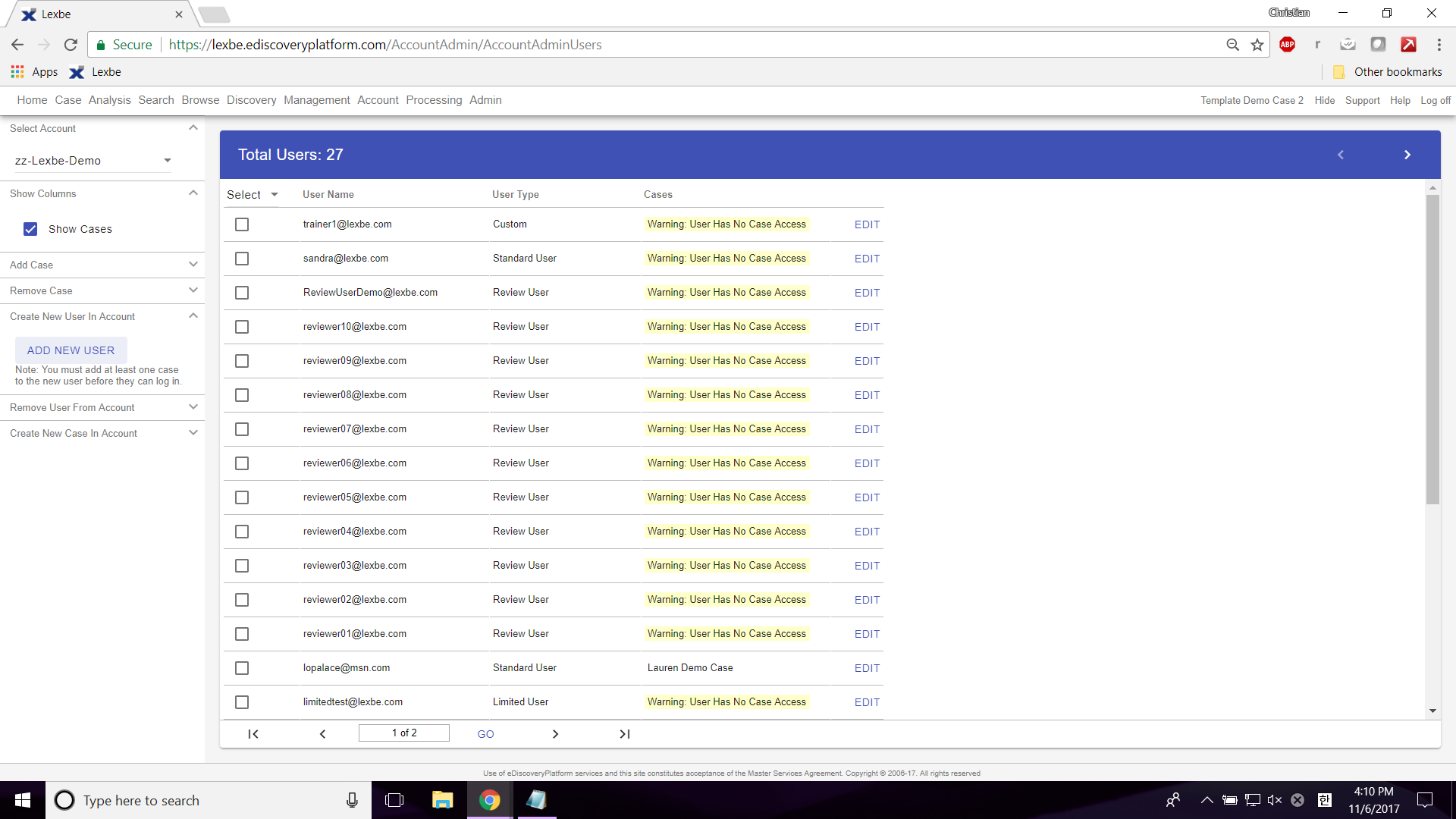1456x819 pixels.
Task: Click next page arrow in pagination bar
Action: [x=555, y=734]
